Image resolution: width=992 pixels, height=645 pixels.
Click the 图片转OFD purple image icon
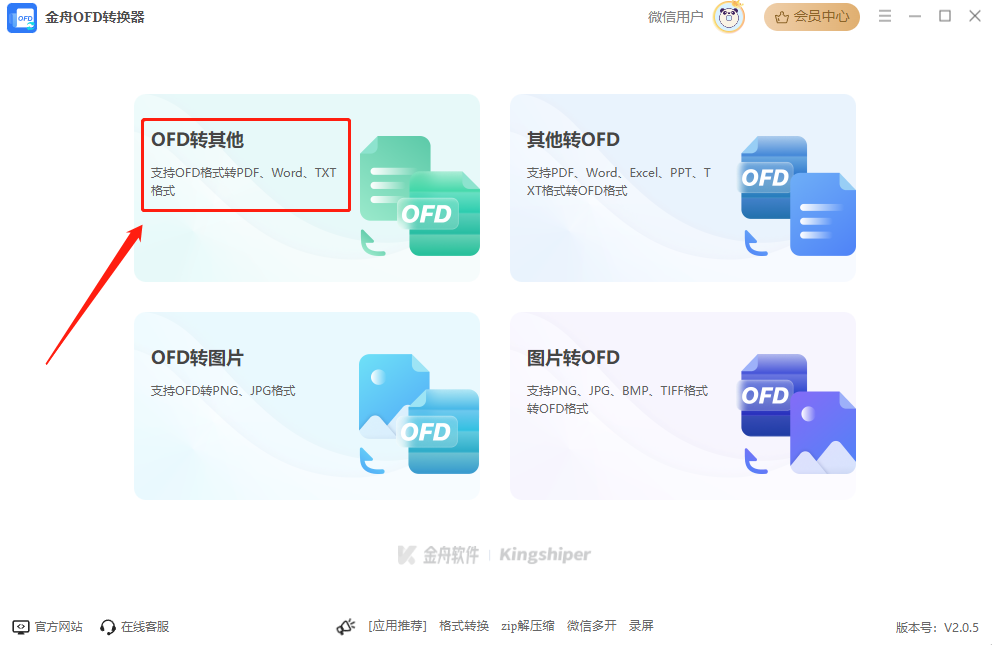(x=796, y=413)
